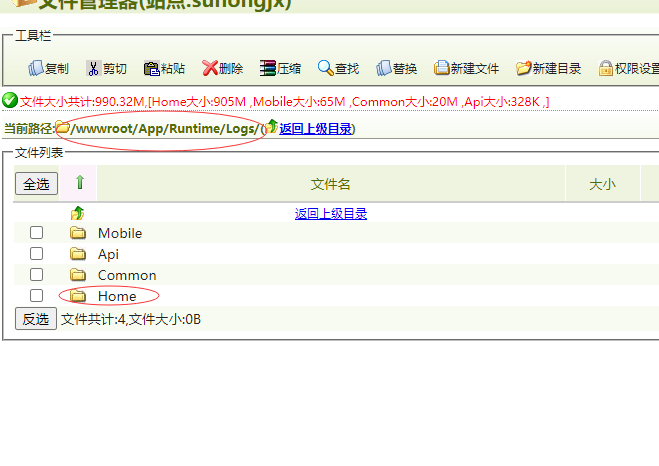Click the /wwwroot/App/Runtime/Logs/ path text

[x=165, y=129]
